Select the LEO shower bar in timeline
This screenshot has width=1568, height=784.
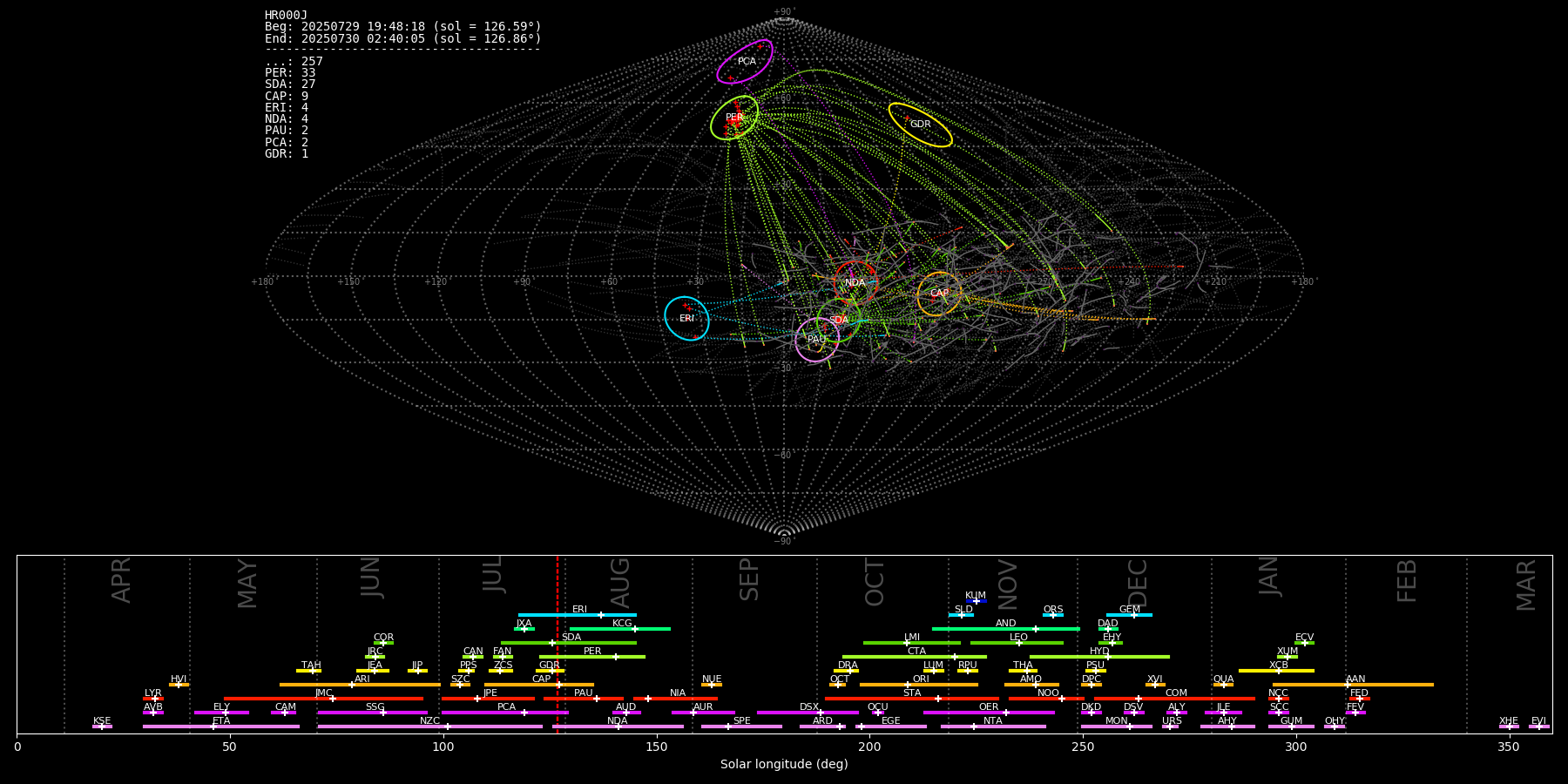pos(1017,643)
